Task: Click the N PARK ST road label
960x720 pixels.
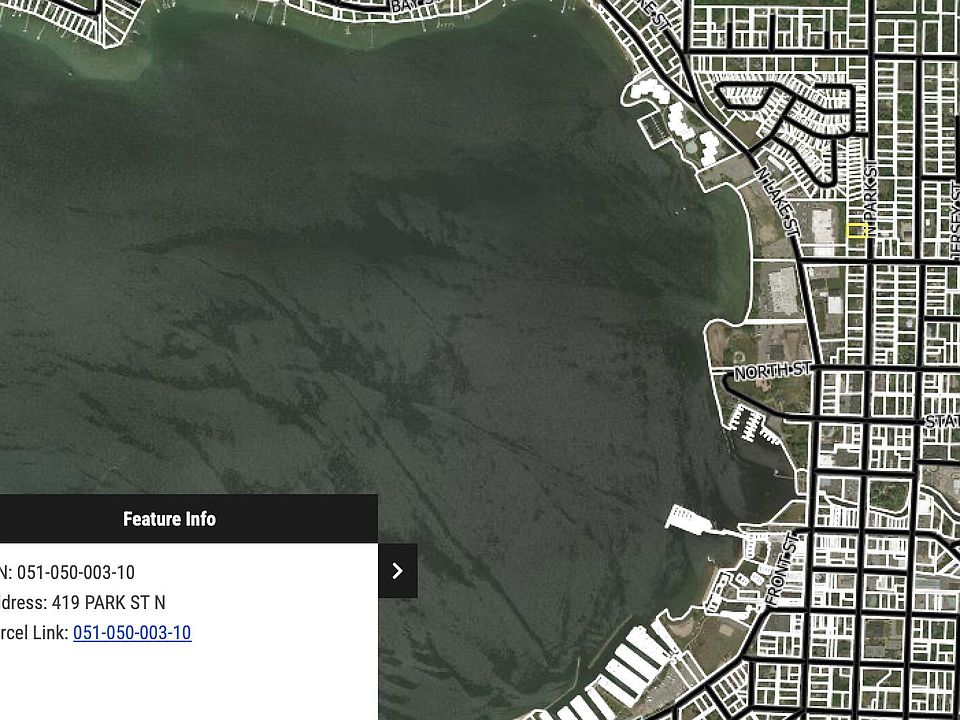Action: pos(871,191)
